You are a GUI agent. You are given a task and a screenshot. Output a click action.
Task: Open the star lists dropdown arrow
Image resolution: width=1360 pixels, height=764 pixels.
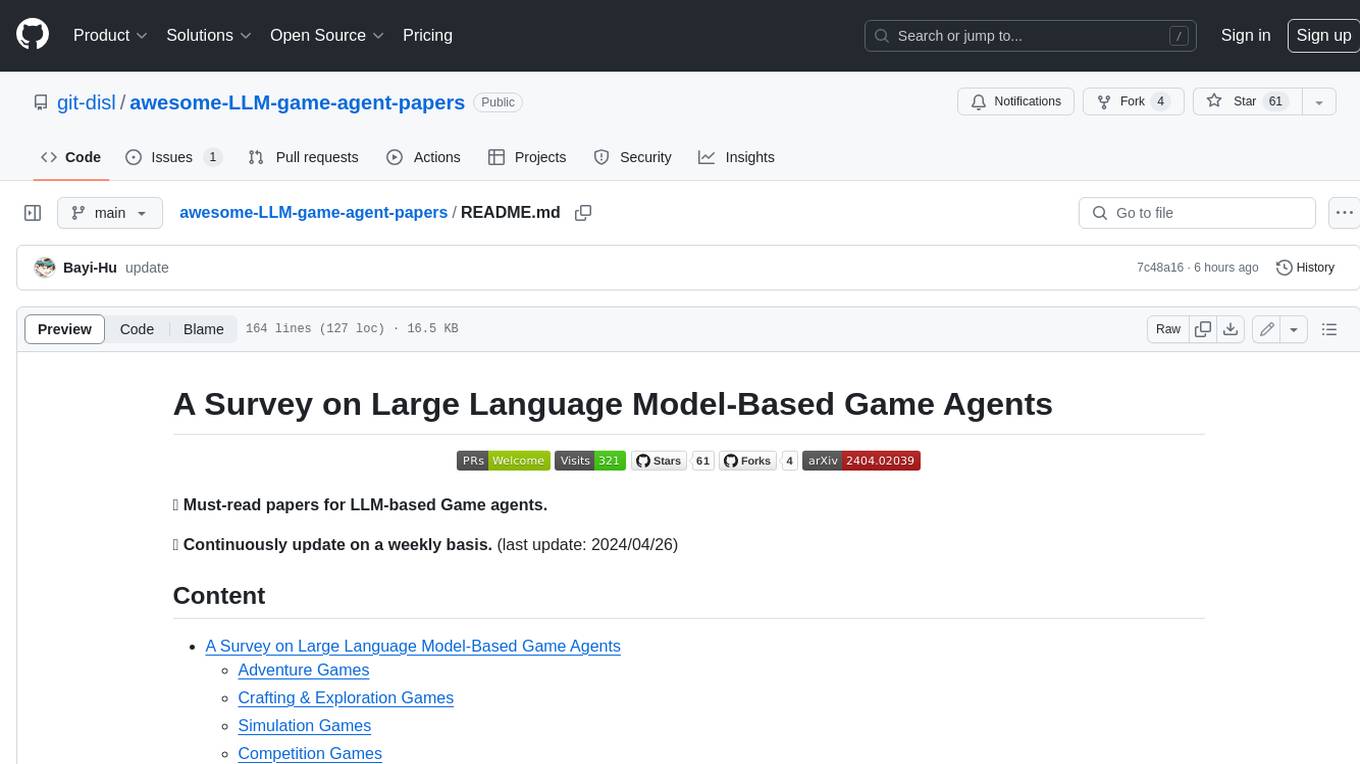[1319, 102]
